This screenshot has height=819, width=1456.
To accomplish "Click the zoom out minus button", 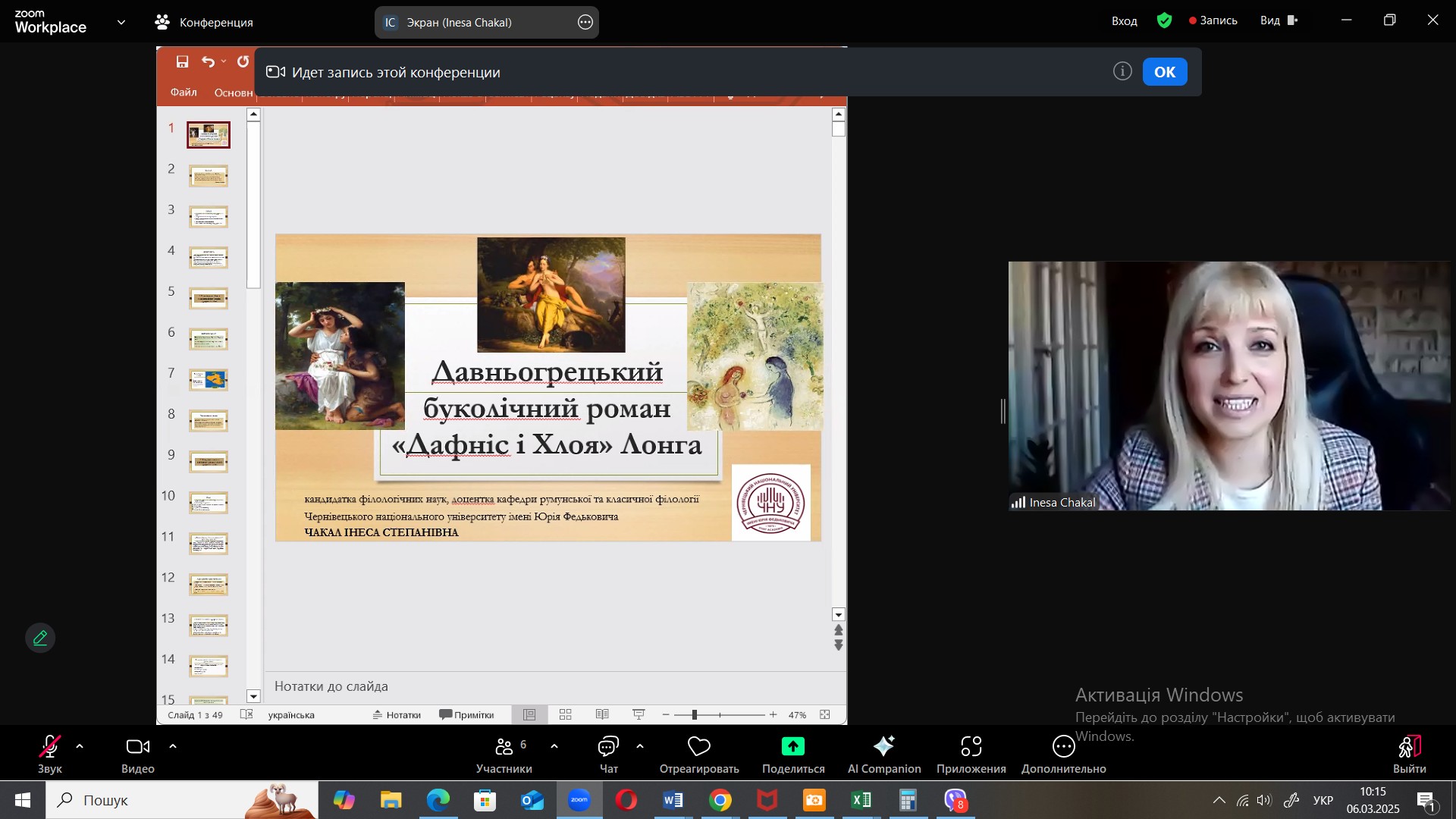I will (x=666, y=715).
